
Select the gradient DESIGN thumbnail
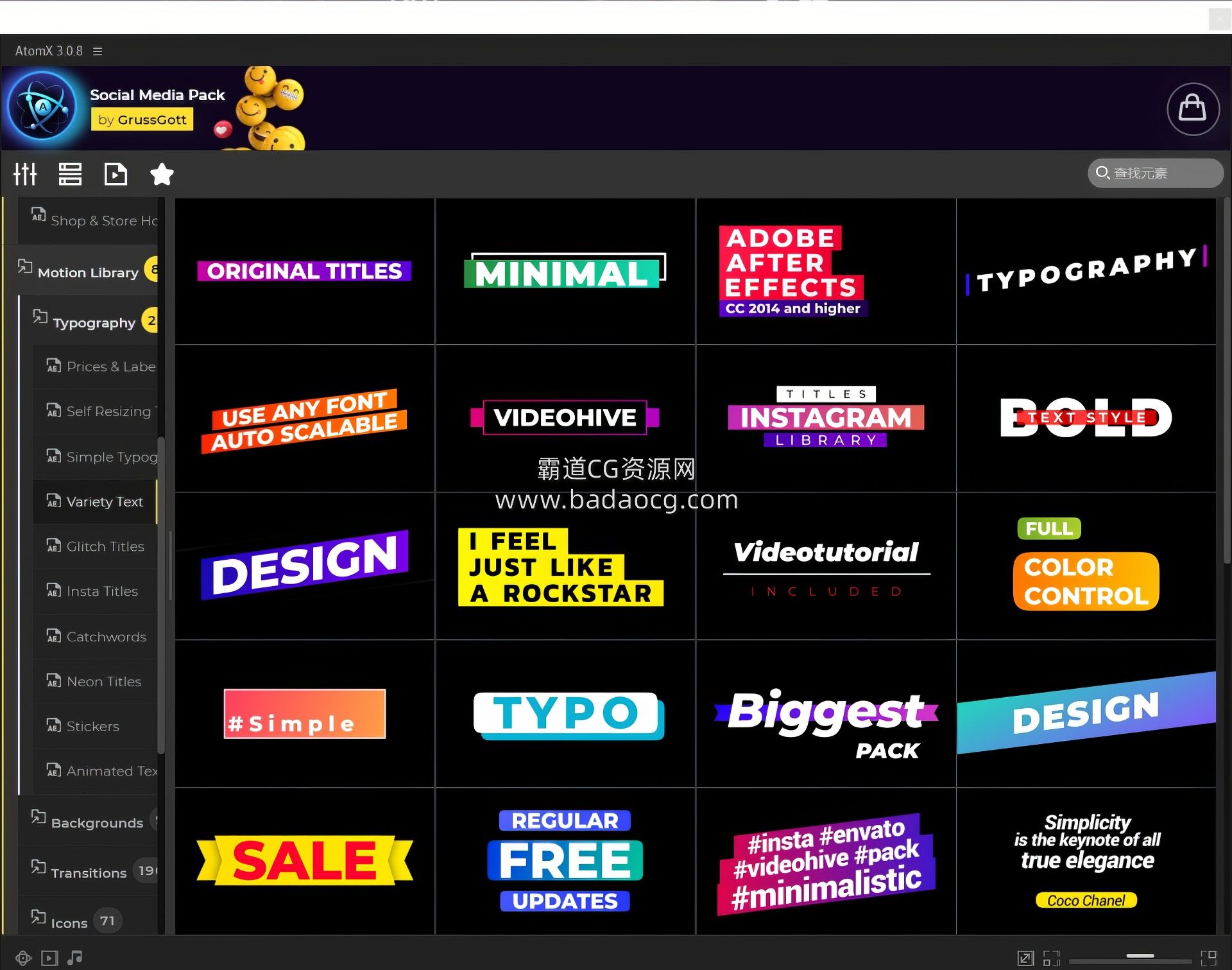[1086, 714]
